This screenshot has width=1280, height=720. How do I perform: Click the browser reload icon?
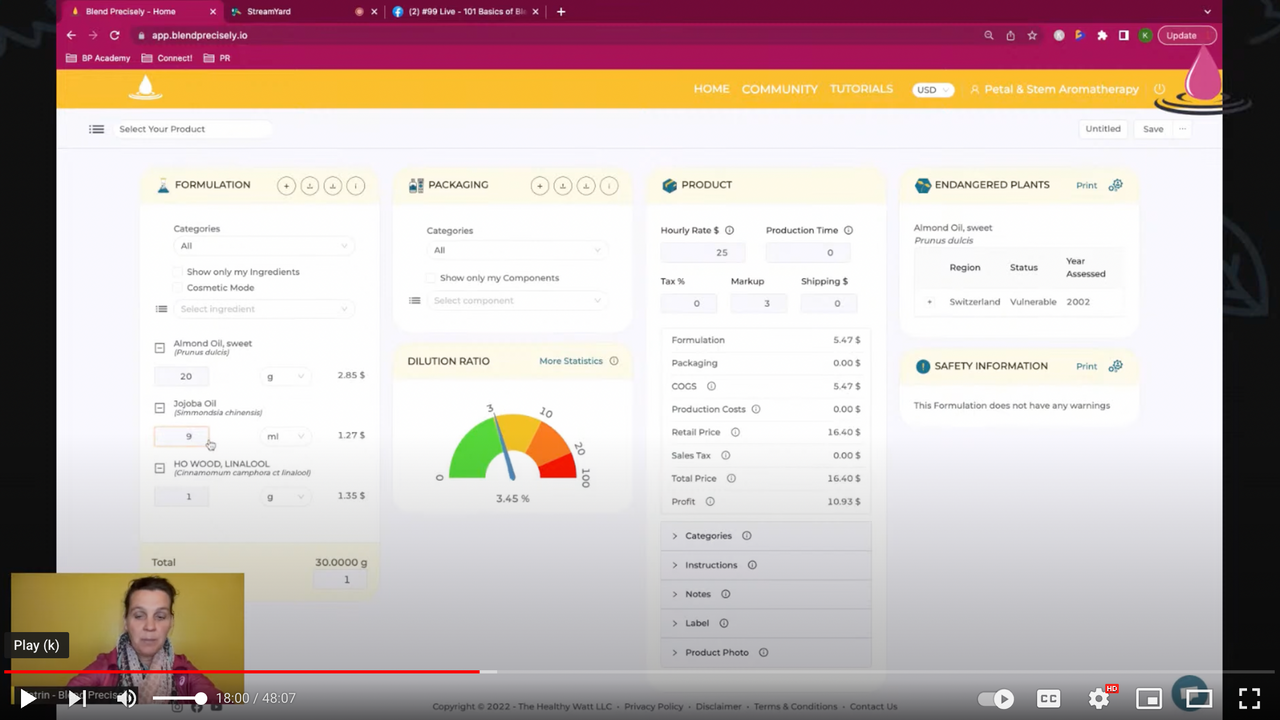115,35
